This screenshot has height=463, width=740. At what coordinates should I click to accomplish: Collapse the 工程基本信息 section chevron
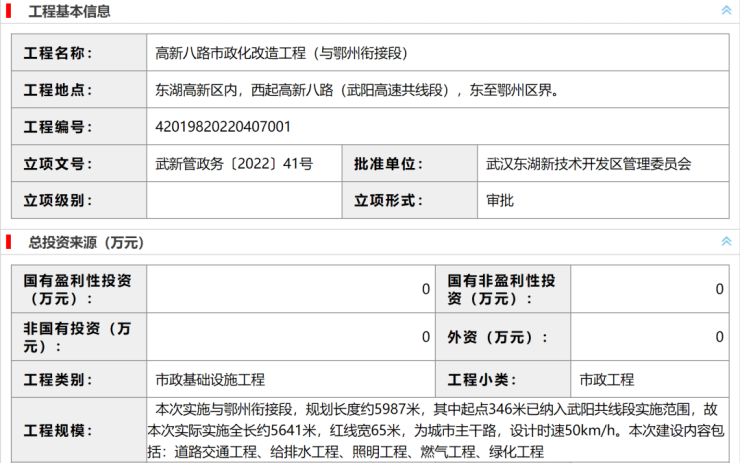click(x=726, y=11)
